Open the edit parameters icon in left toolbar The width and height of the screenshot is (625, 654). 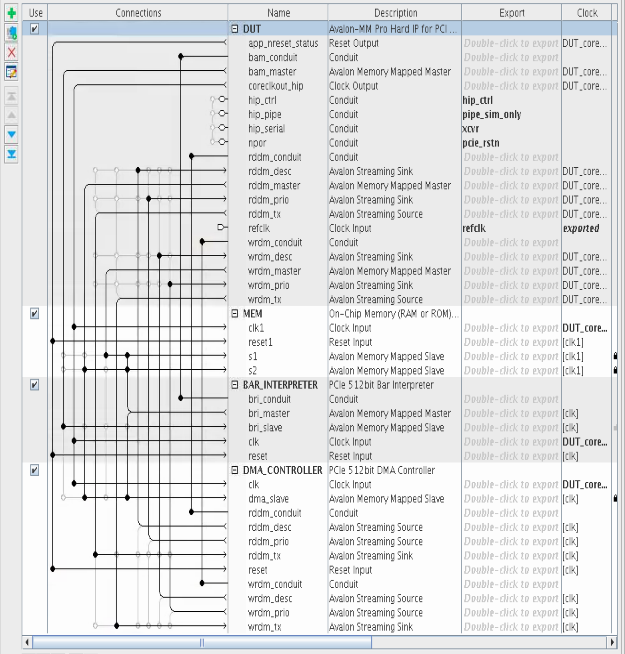(11, 72)
